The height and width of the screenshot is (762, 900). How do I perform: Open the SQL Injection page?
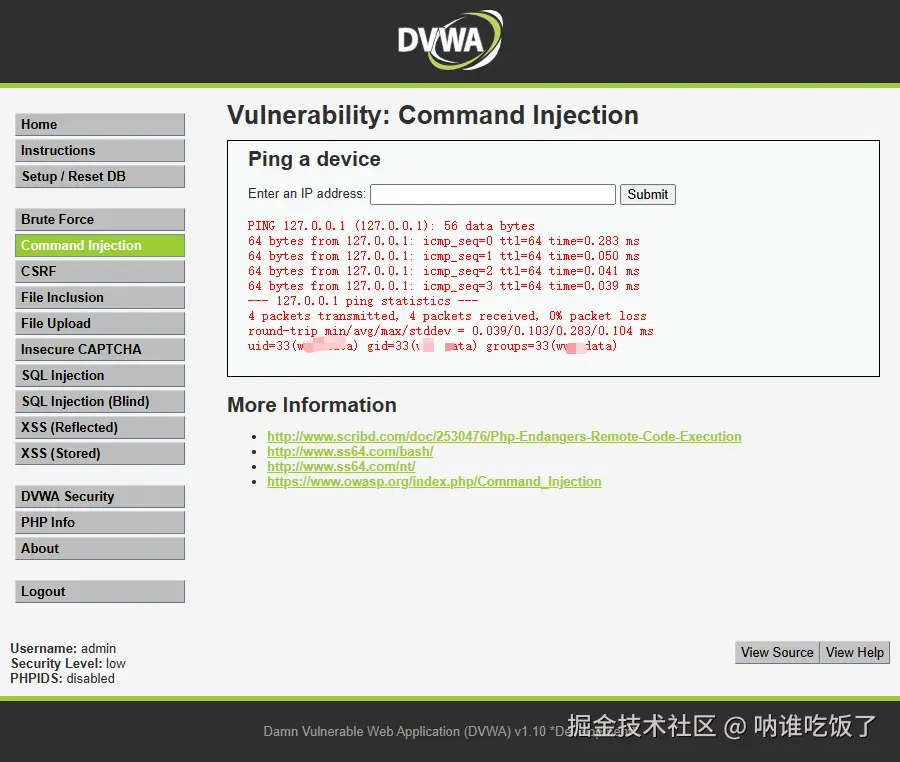100,375
